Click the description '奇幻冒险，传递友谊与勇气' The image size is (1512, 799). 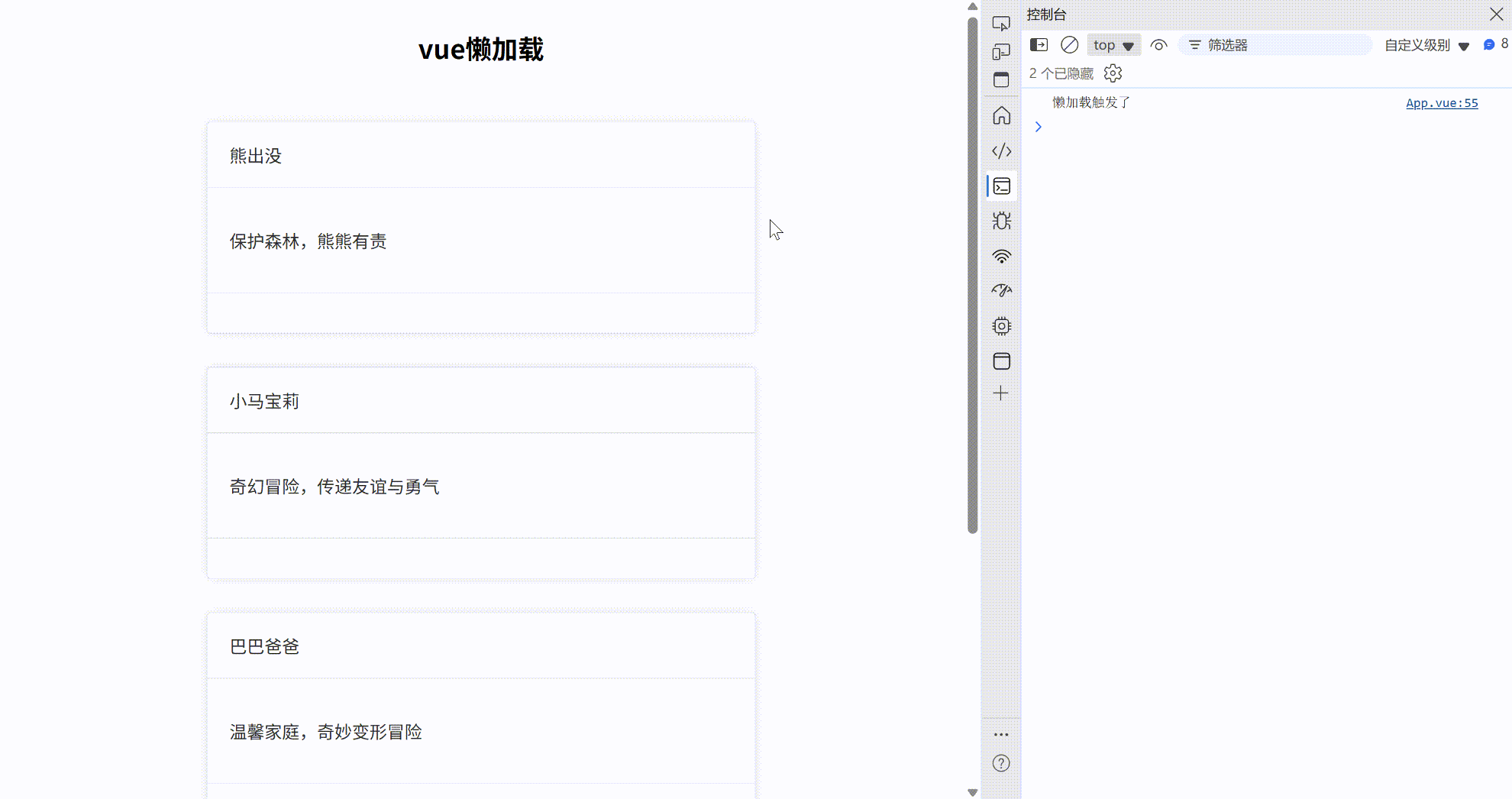point(334,487)
